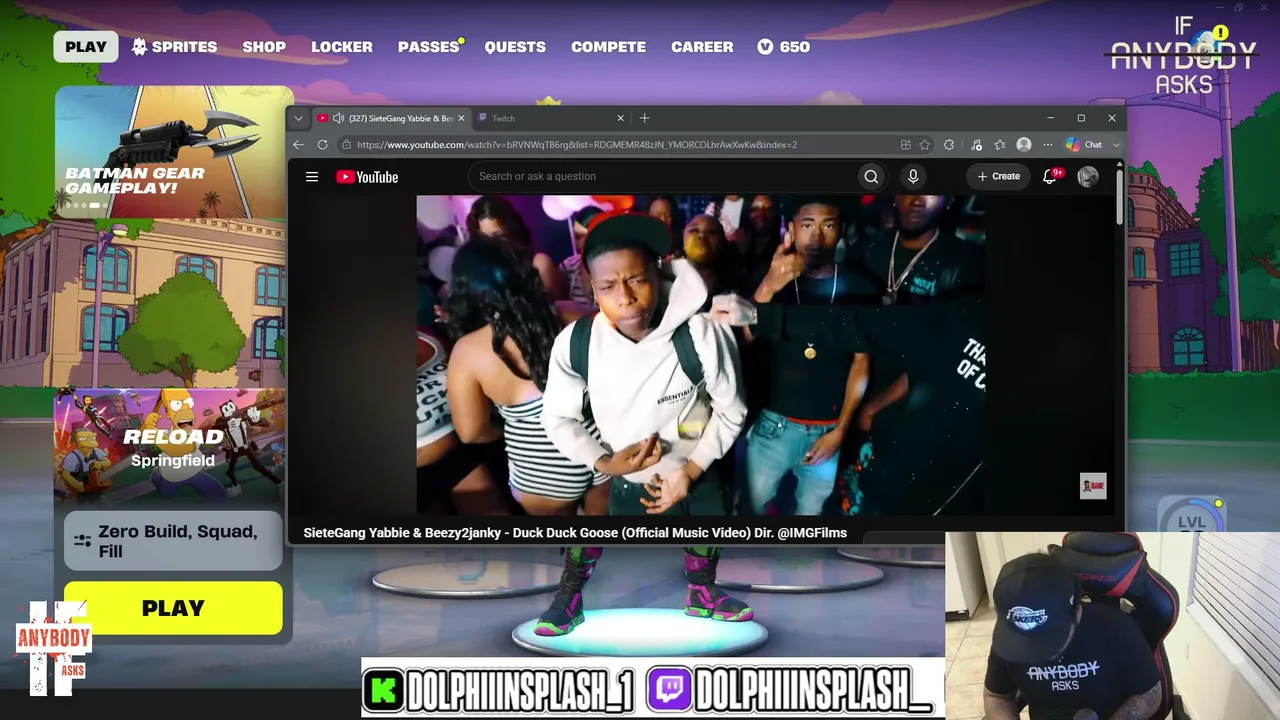Start voice search with the microphone icon

tap(913, 177)
